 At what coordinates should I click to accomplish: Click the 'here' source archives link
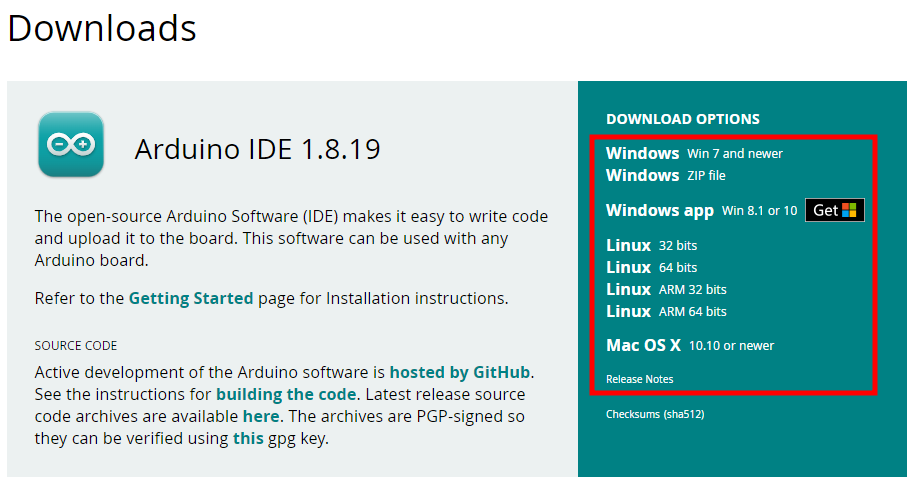(x=261, y=416)
